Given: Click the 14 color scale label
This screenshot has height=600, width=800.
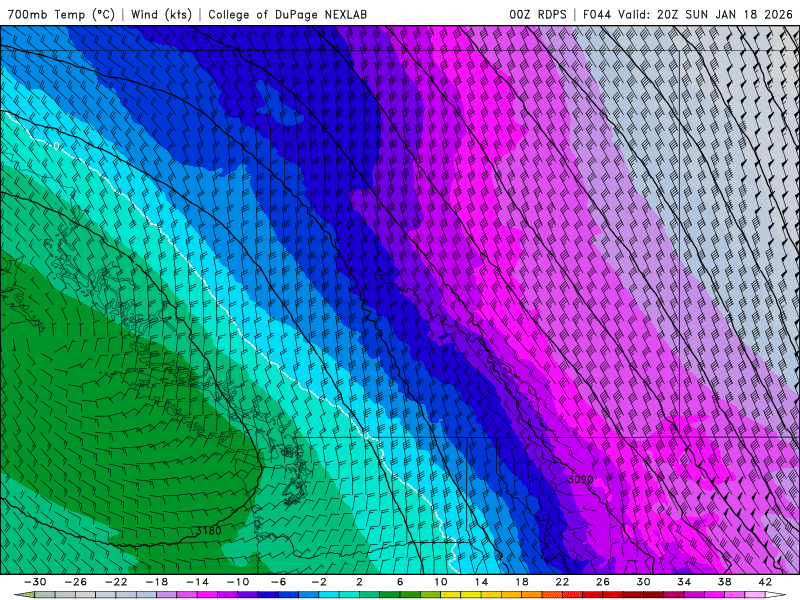Looking at the screenshot, I should (x=481, y=582).
